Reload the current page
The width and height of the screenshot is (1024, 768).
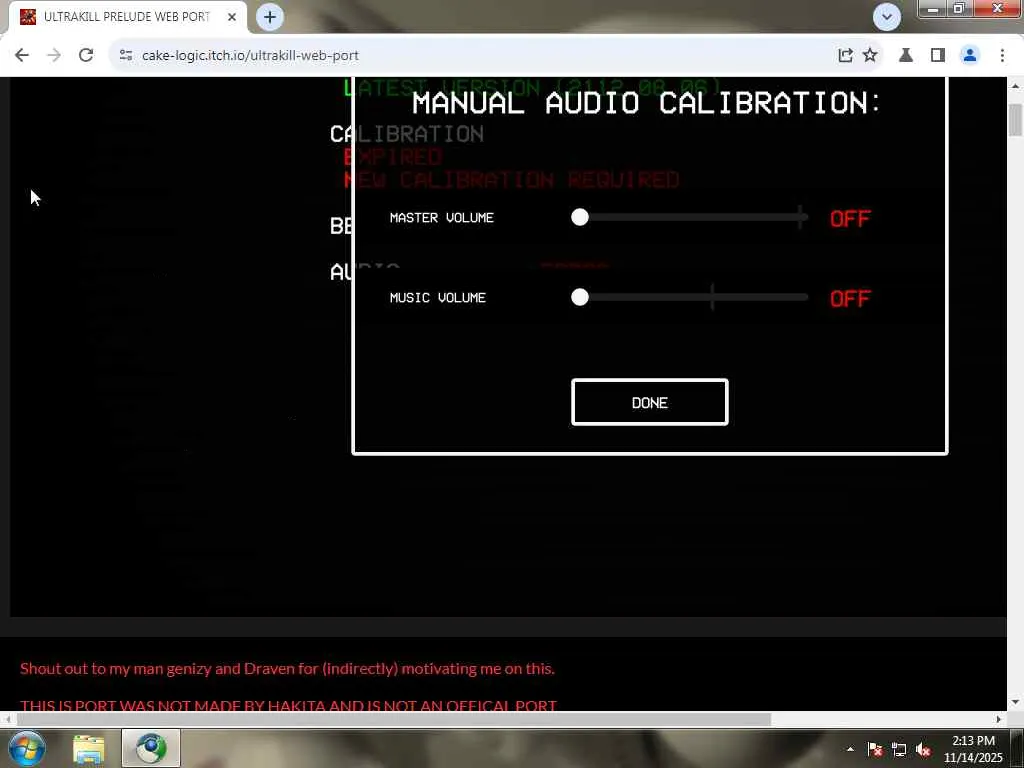(86, 56)
